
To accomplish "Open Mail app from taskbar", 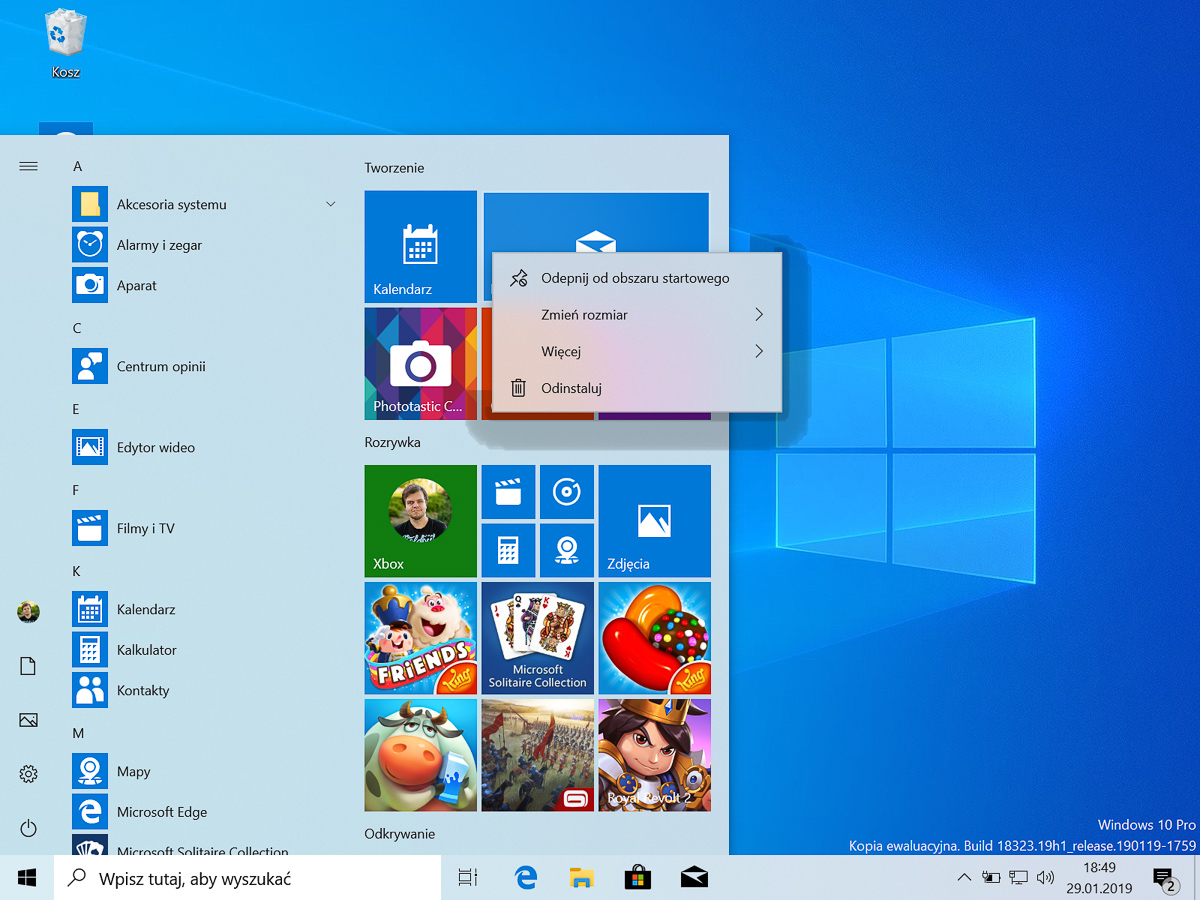I will click(x=694, y=878).
